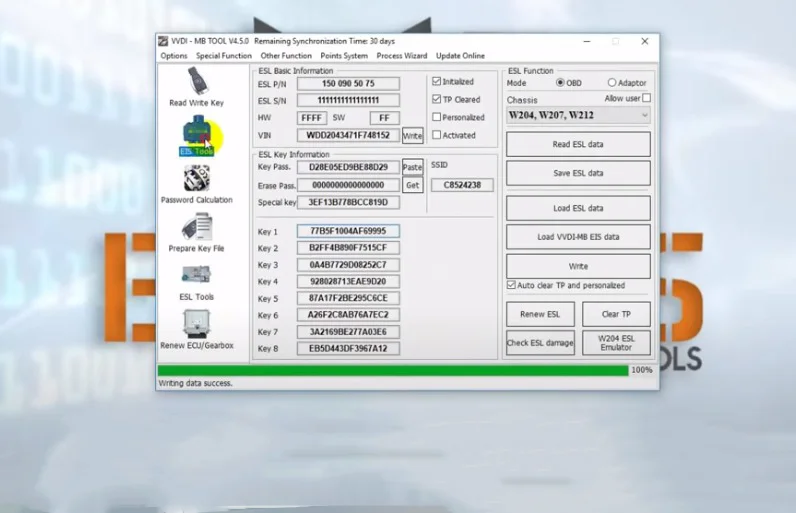Click the ESL P/N field
The image size is (796, 513).
[348, 84]
